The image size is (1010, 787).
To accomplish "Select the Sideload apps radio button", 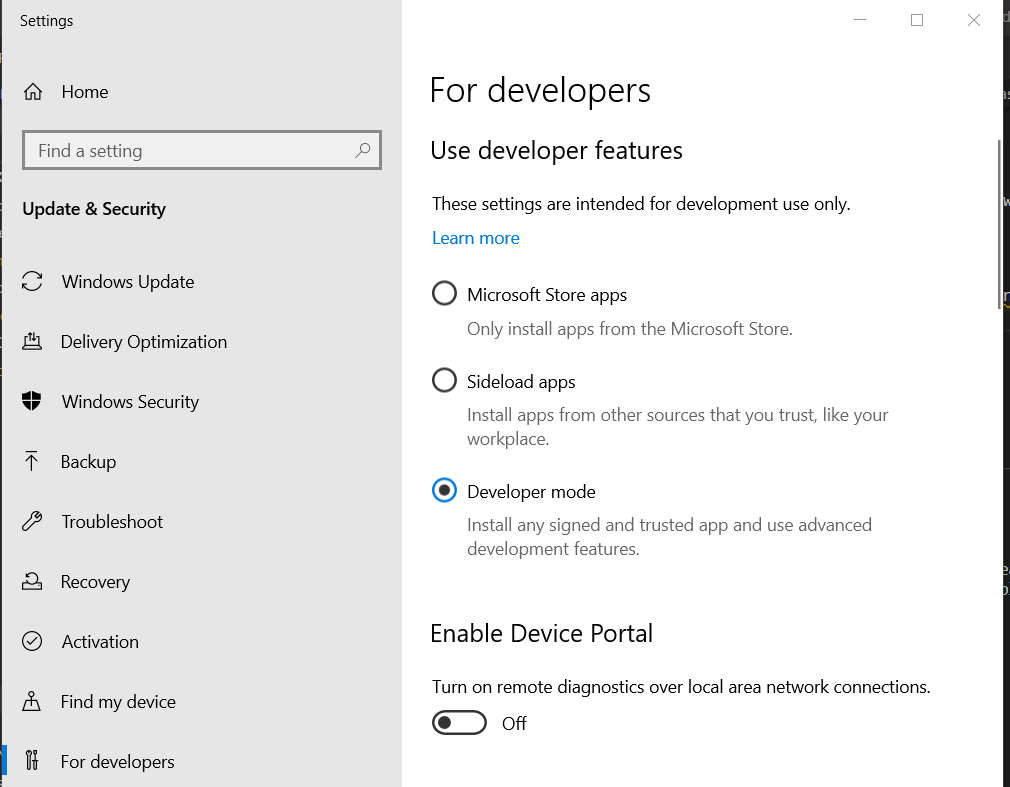I will click(x=444, y=381).
